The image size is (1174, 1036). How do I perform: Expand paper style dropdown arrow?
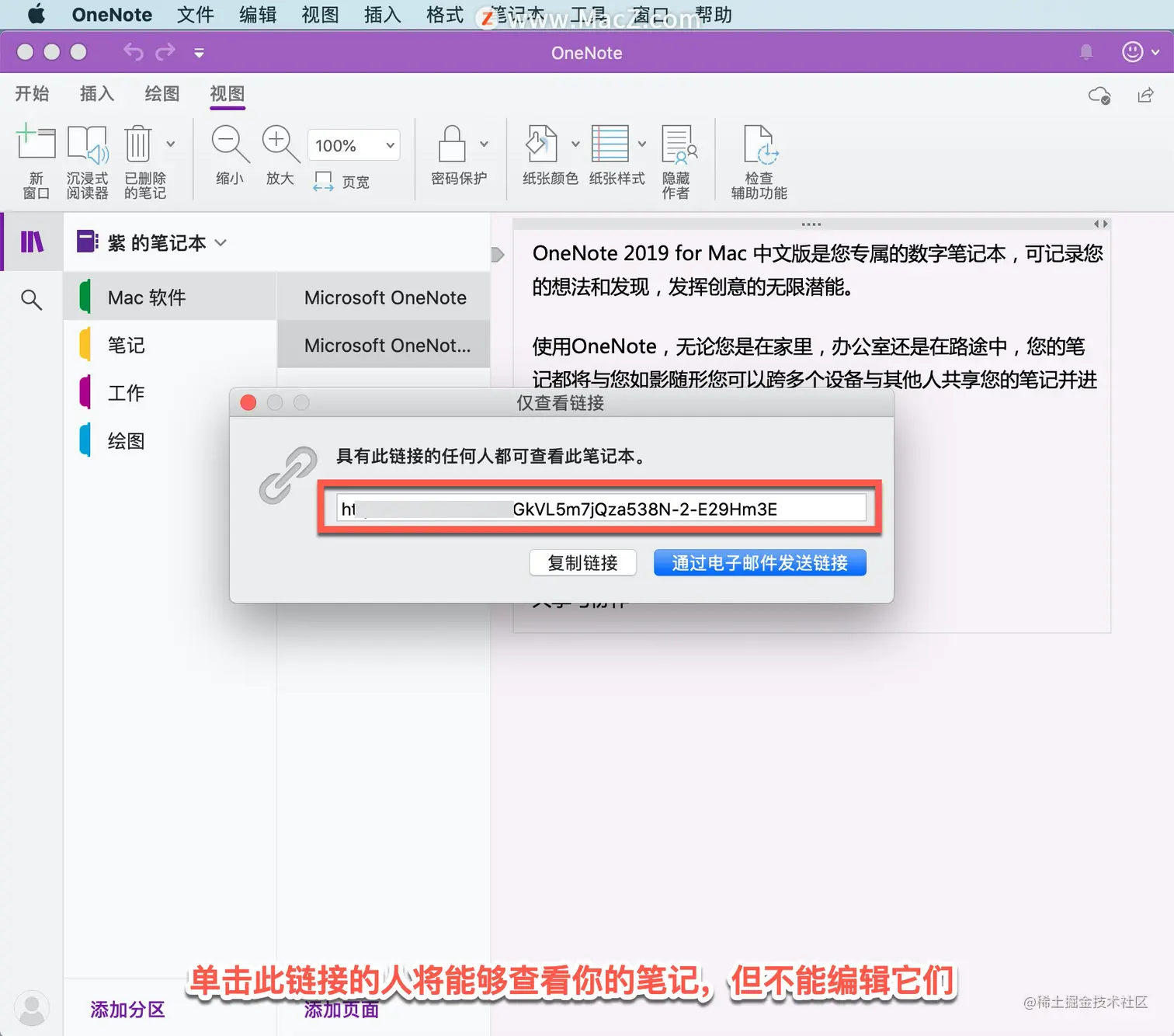coord(642,144)
